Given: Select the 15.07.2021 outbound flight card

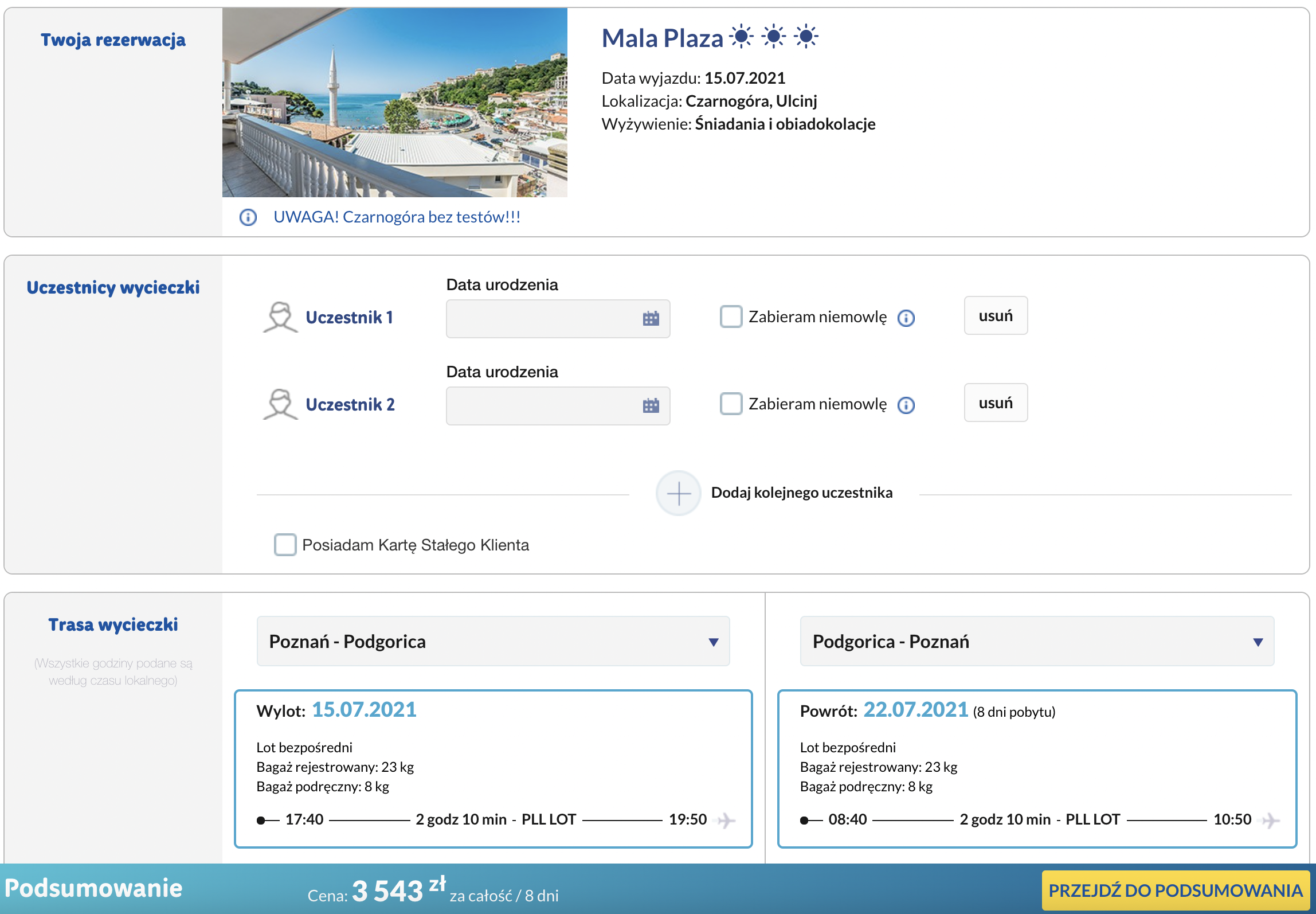Looking at the screenshot, I should tap(493, 768).
